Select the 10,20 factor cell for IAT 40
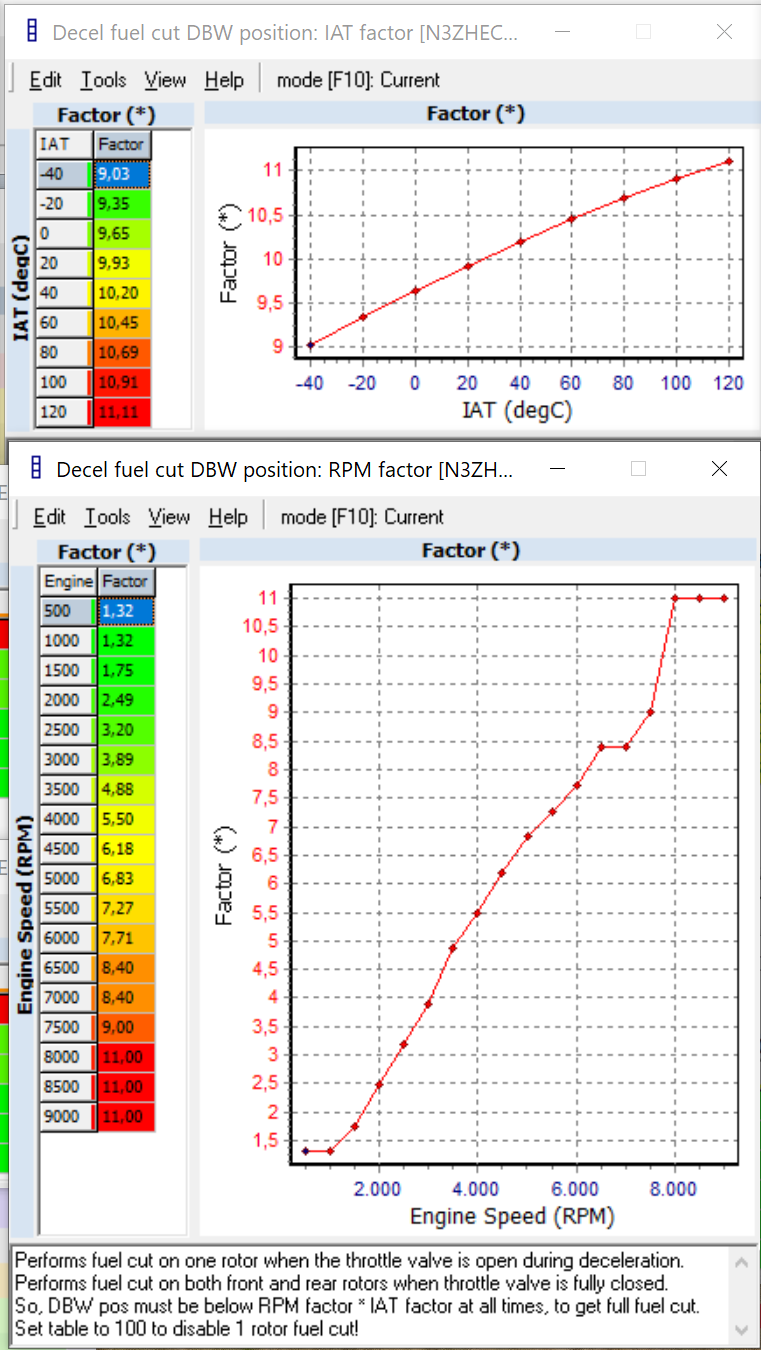Image resolution: width=761 pixels, height=1350 pixels. [123, 293]
